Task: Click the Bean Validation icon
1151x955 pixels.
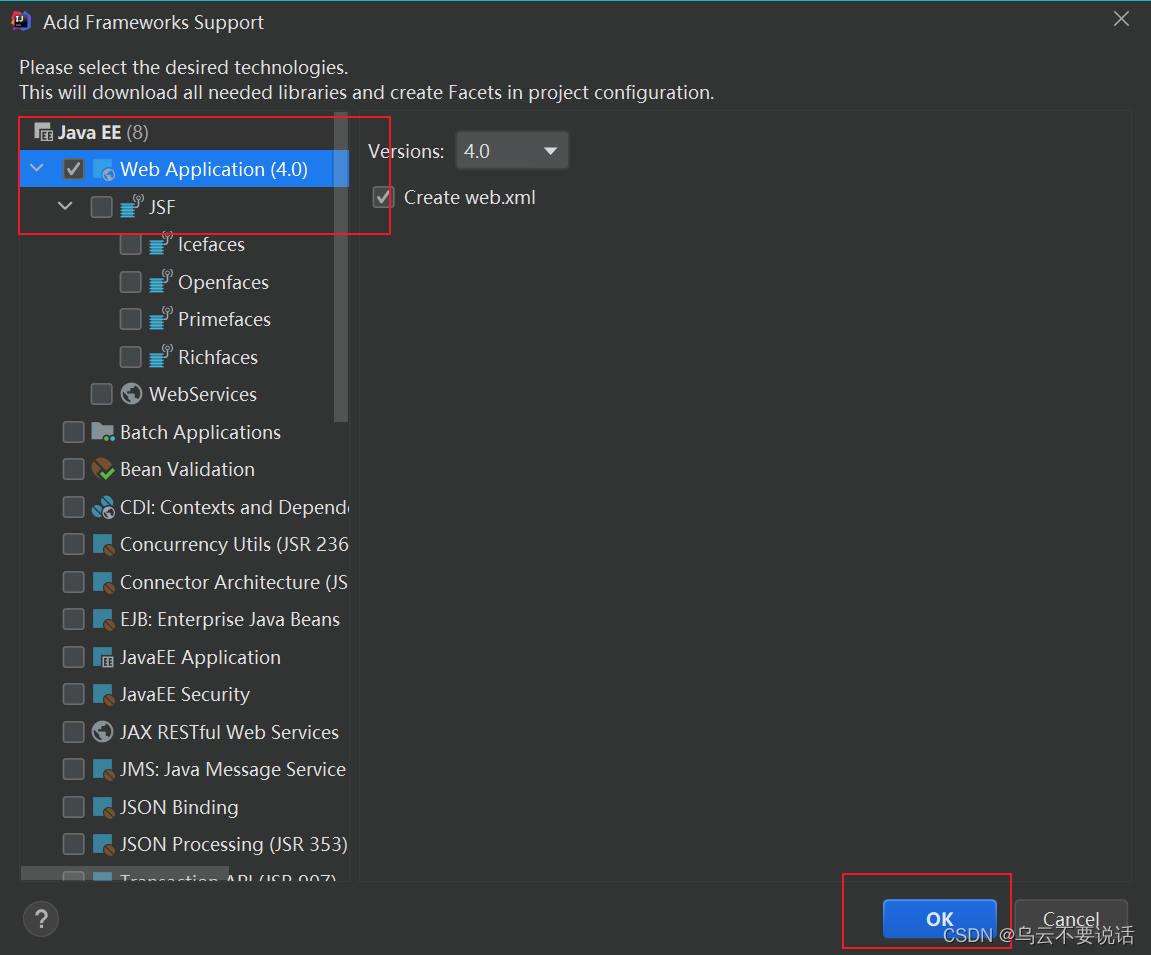Action: (103, 469)
